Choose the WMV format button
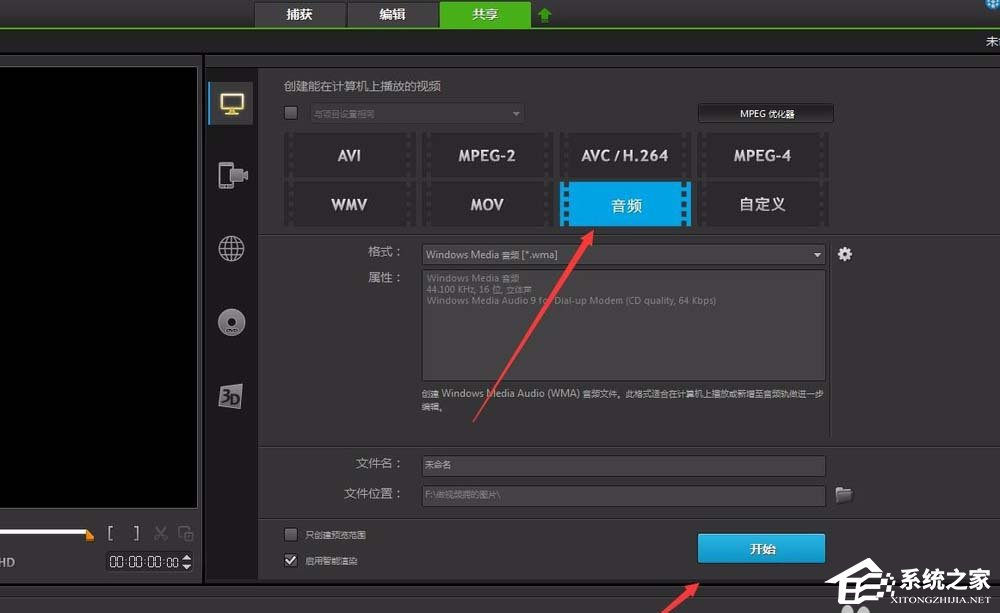This screenshot has height=613, width=1000. 349,204
